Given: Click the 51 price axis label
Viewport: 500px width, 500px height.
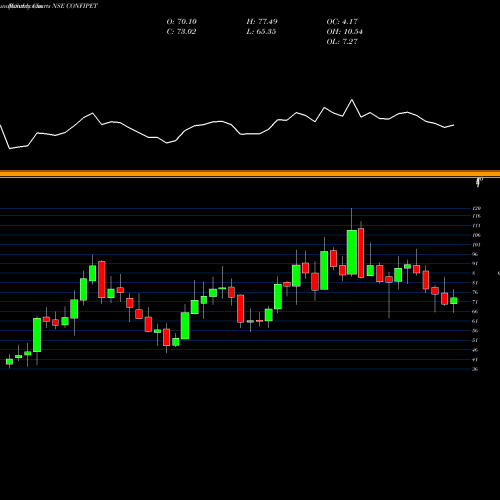Looking at the screenshot, I should [x=475, y=340].
